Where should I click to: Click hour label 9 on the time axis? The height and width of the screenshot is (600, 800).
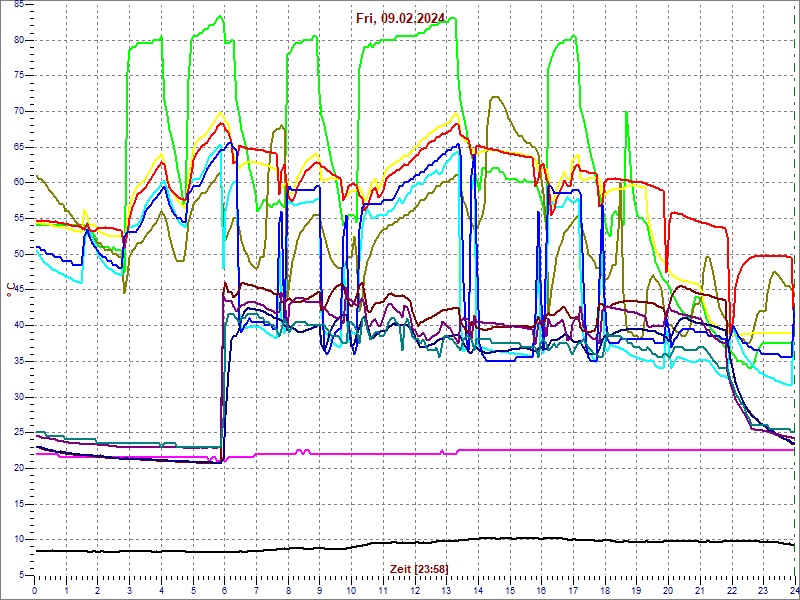point(319,590)
